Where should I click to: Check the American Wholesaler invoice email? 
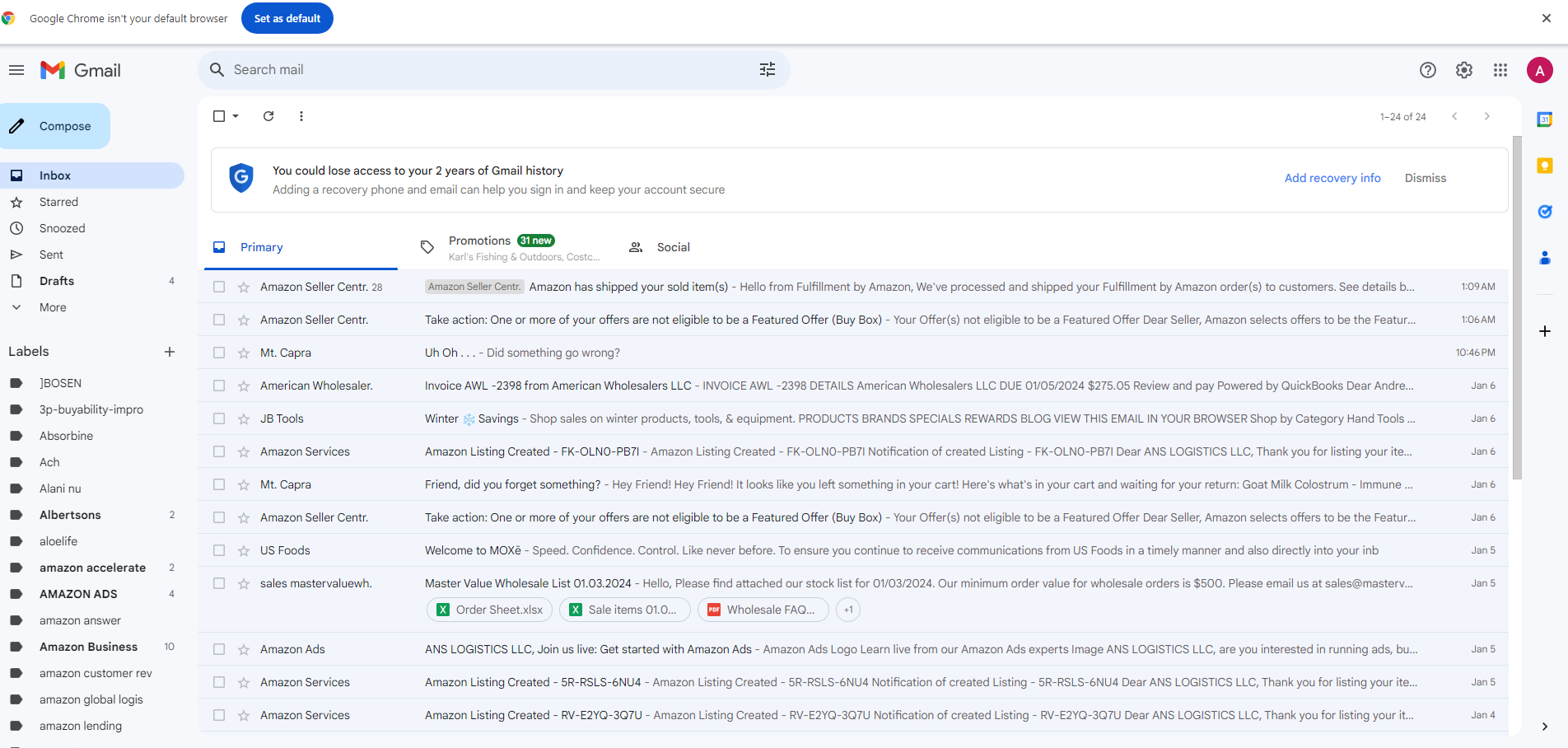click(x=219, y=386)
